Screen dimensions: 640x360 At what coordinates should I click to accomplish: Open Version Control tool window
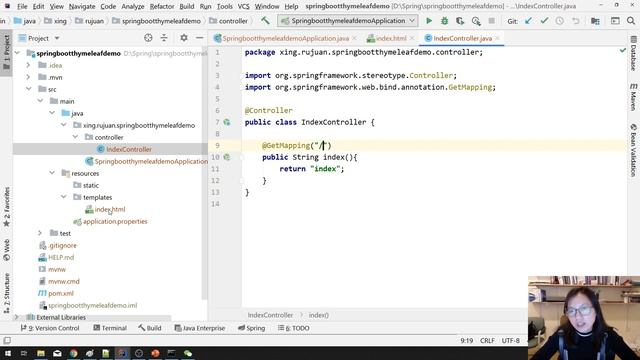point(50,328)
